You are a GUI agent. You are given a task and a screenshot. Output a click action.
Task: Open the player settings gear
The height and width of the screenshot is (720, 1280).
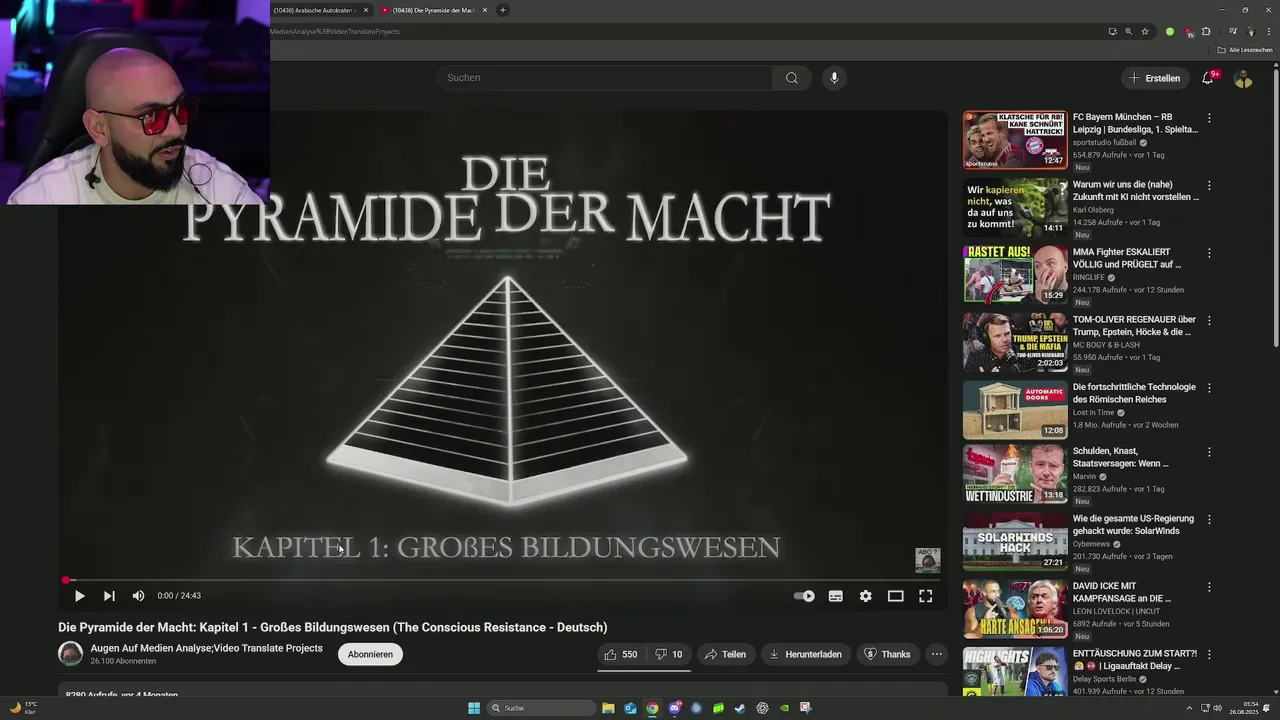[x=866, y=596]
